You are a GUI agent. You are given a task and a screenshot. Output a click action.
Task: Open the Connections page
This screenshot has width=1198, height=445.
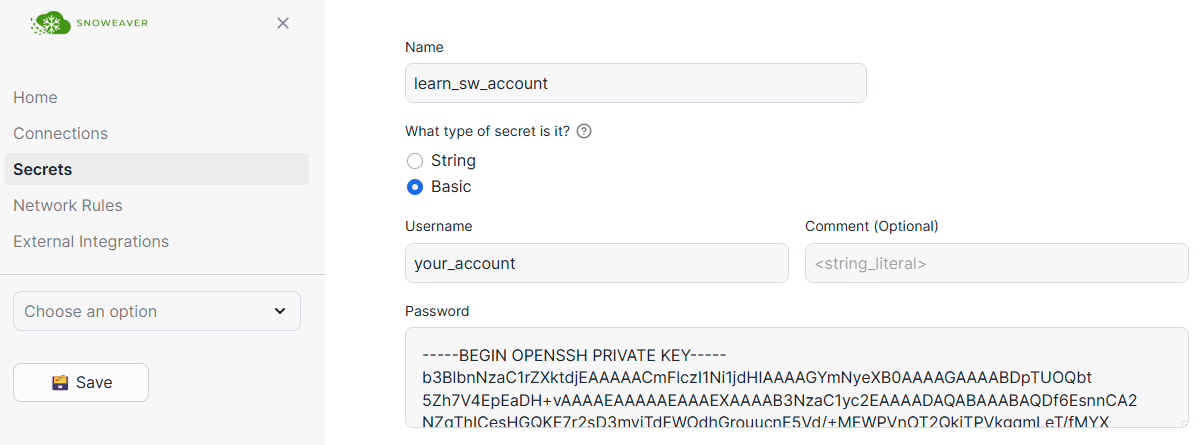tap(60, 133)
